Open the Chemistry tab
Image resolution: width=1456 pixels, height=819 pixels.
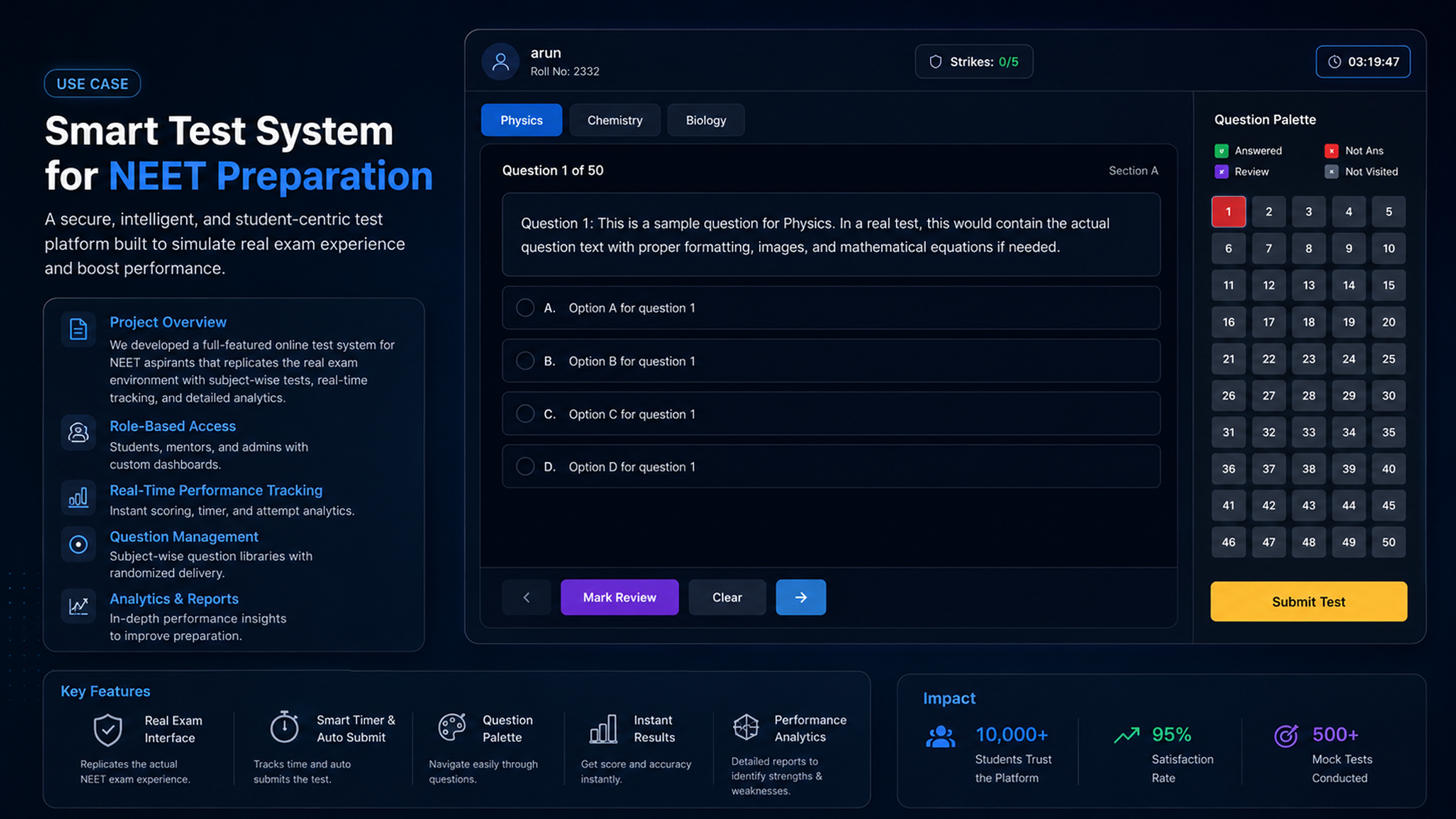615,120
